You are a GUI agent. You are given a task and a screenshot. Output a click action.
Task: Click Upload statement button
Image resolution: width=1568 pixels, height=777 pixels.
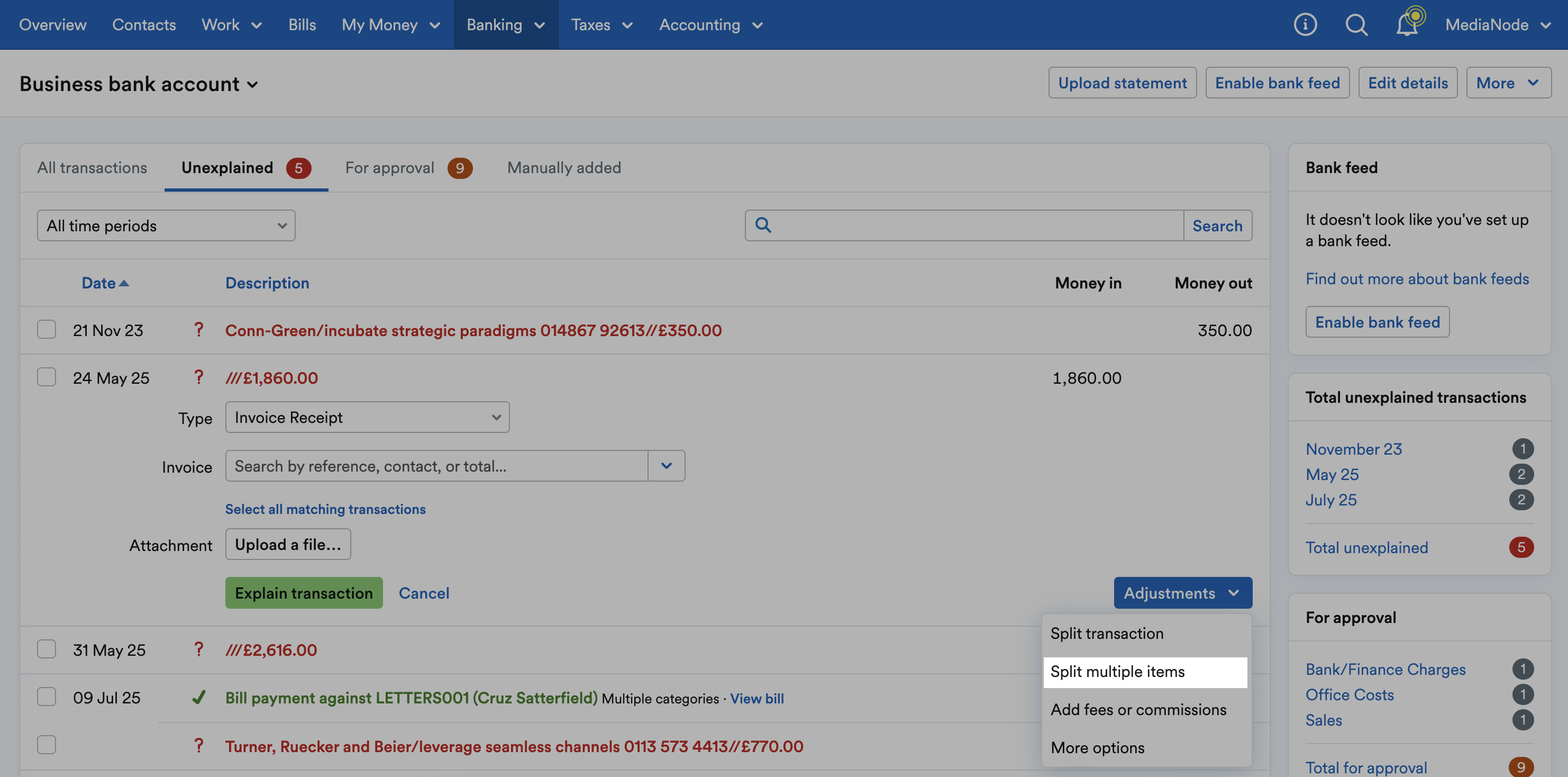[x=1123, y=82]
